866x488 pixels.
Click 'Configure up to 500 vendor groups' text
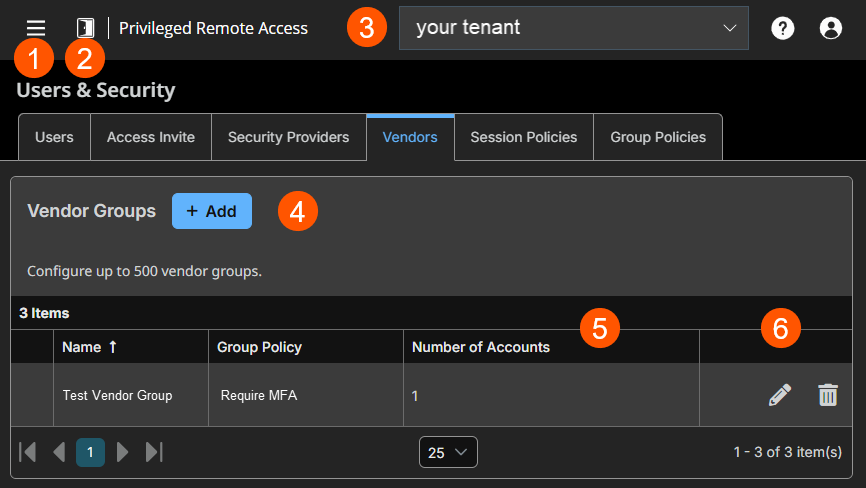click(144, 271)
